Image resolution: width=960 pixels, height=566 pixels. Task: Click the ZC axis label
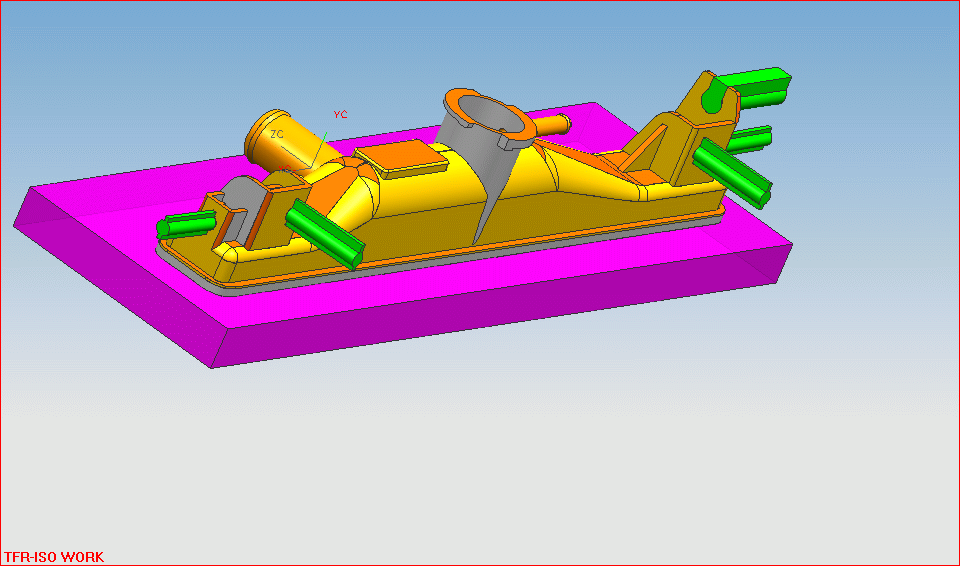(x=277, y=134)
